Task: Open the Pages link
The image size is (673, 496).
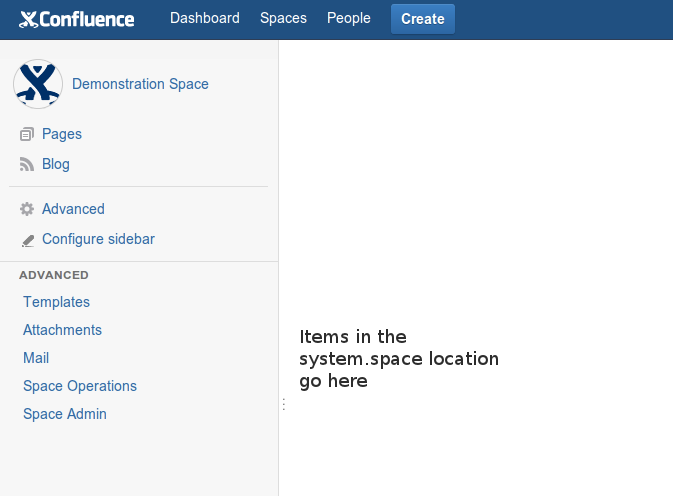Action: [x=62, y=134]
